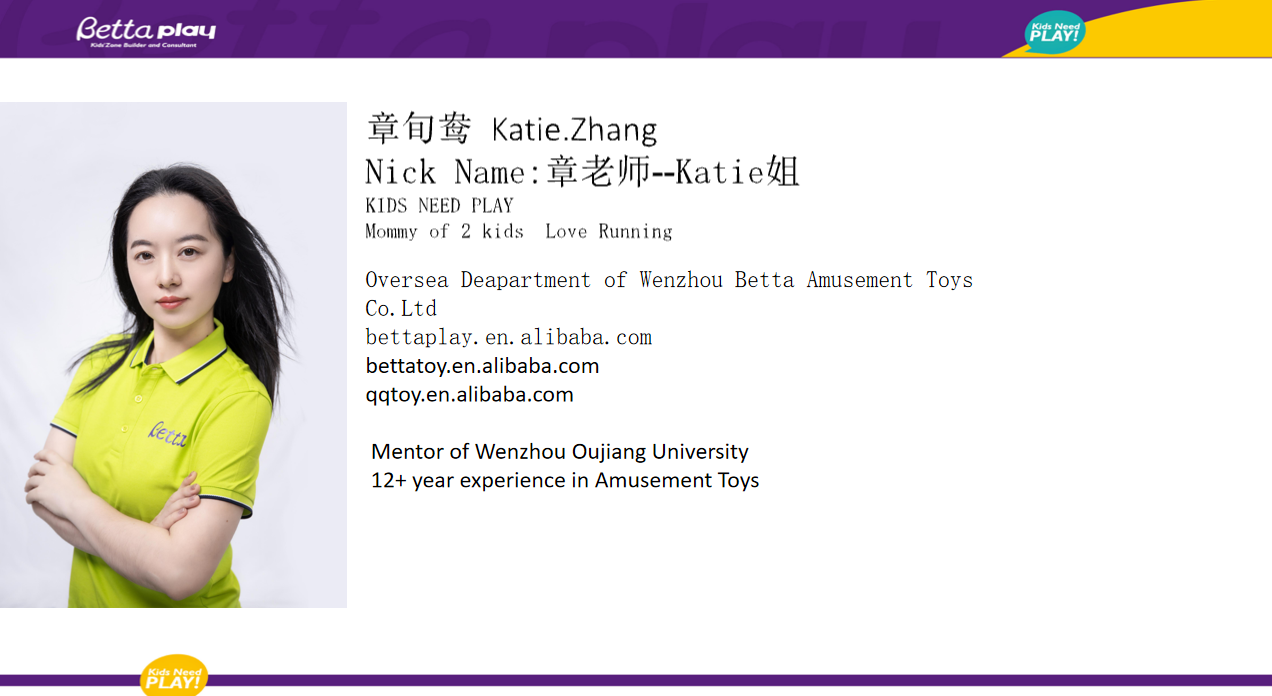Open the bettaplay.en.alibaba.com link
1272x696 pixels.
pos(508,337)
